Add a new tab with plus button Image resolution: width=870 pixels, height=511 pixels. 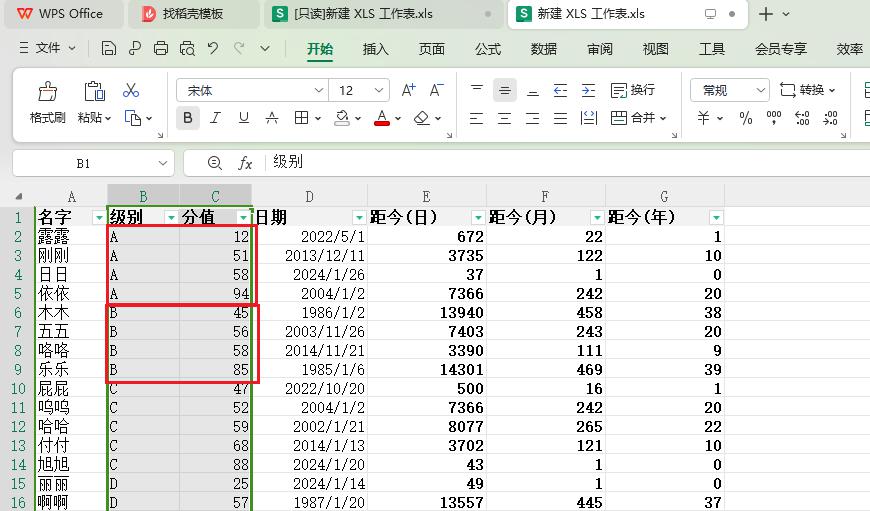[766, 14]
